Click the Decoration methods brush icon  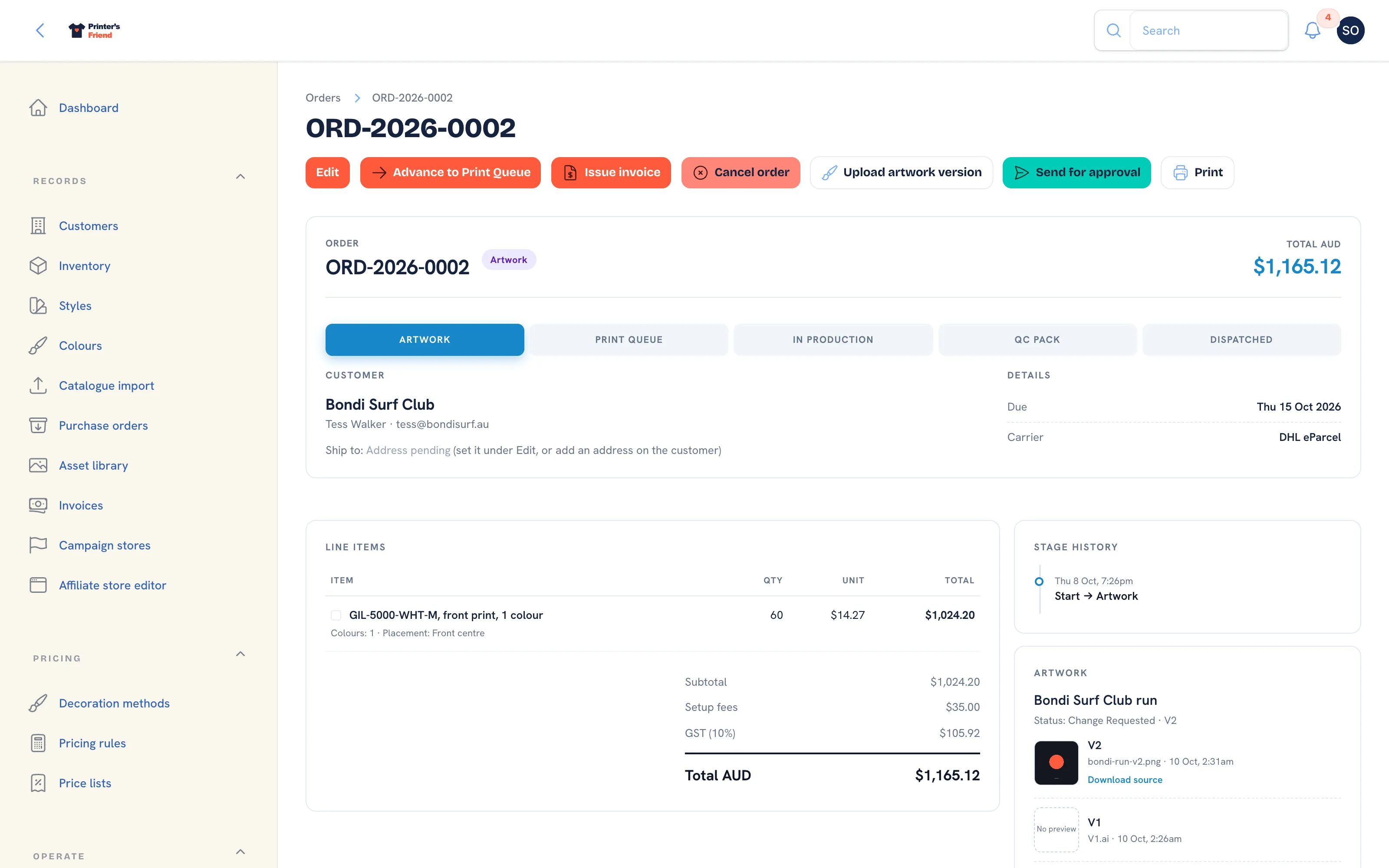point(39,703)
